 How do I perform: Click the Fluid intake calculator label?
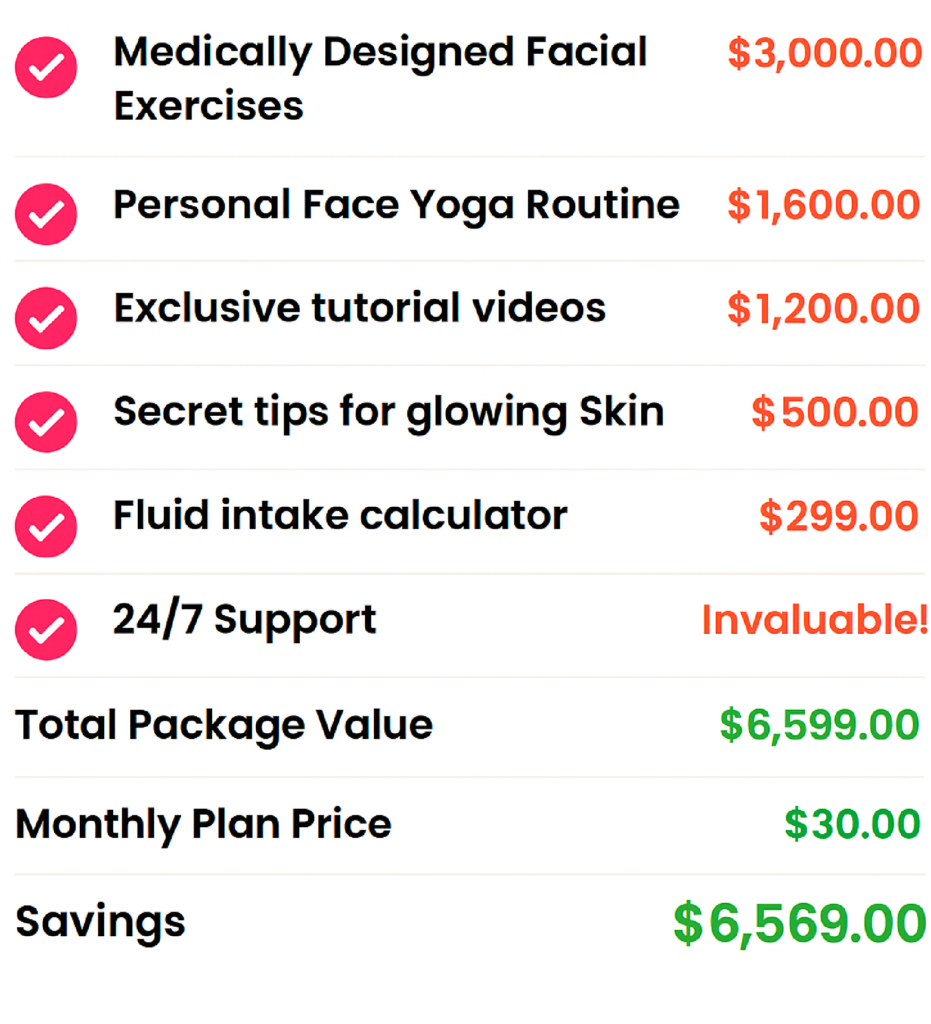tap(341, 515)
